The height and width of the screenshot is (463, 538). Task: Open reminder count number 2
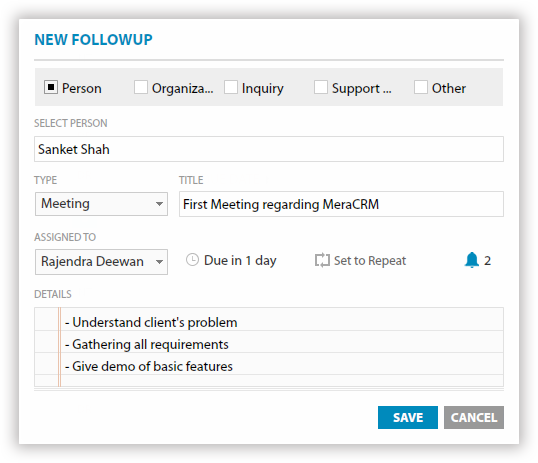click(x=487, y=261)
